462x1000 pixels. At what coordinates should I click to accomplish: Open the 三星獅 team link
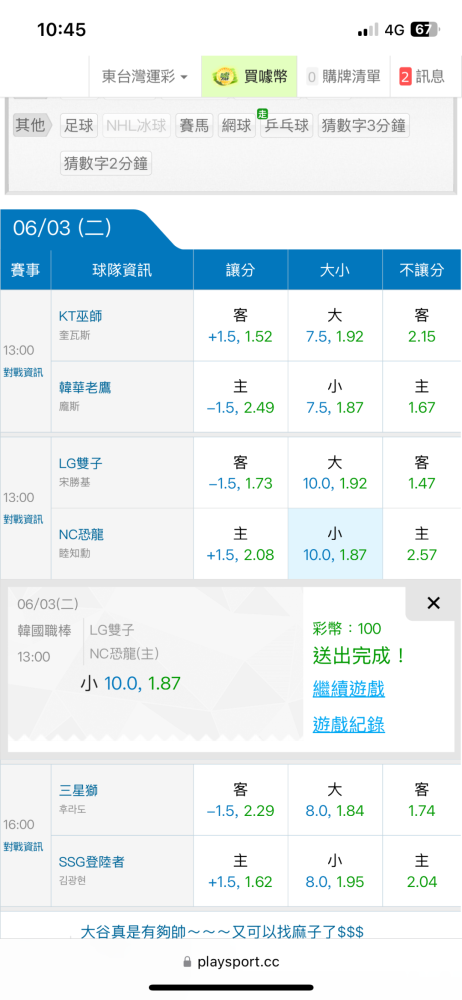pyautogui.click(x=78, y=791)
